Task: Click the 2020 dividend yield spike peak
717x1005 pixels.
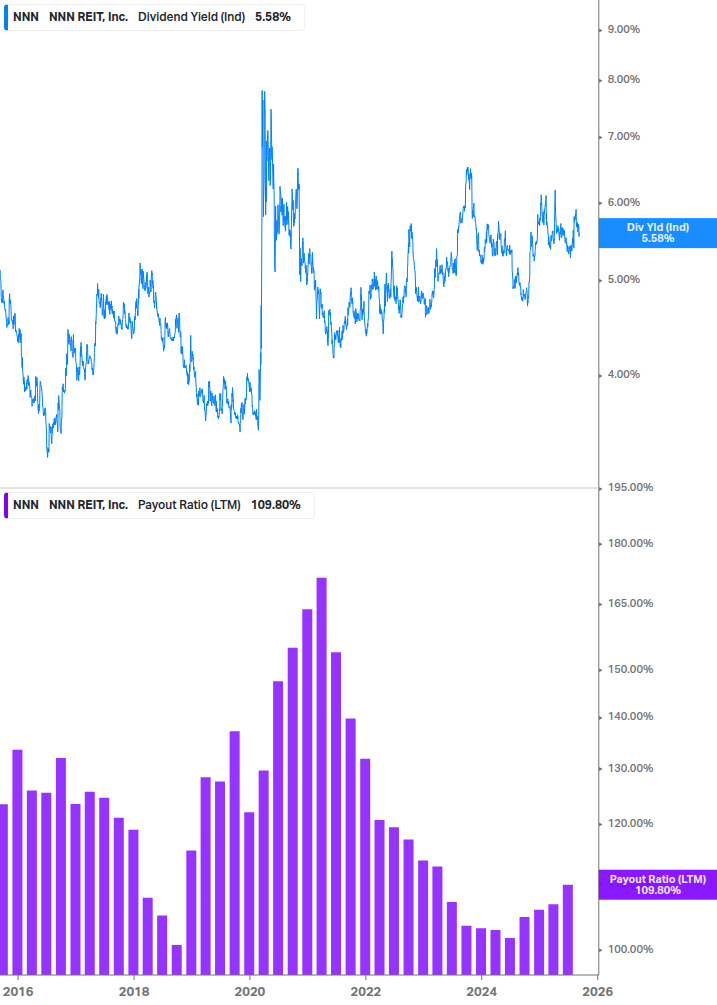Action: pos(263,92)
